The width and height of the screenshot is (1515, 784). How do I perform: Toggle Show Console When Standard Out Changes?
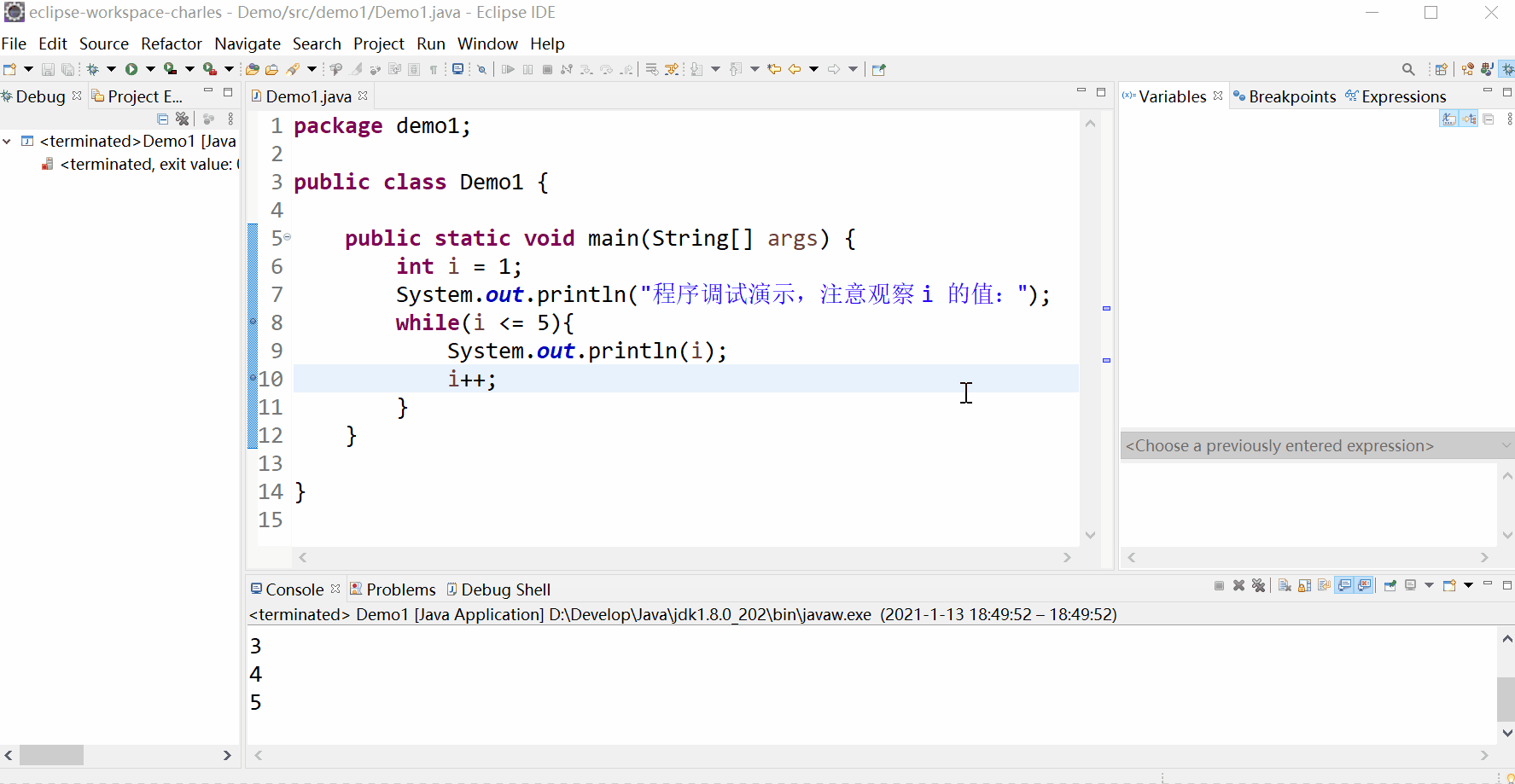pos(1345,585)
